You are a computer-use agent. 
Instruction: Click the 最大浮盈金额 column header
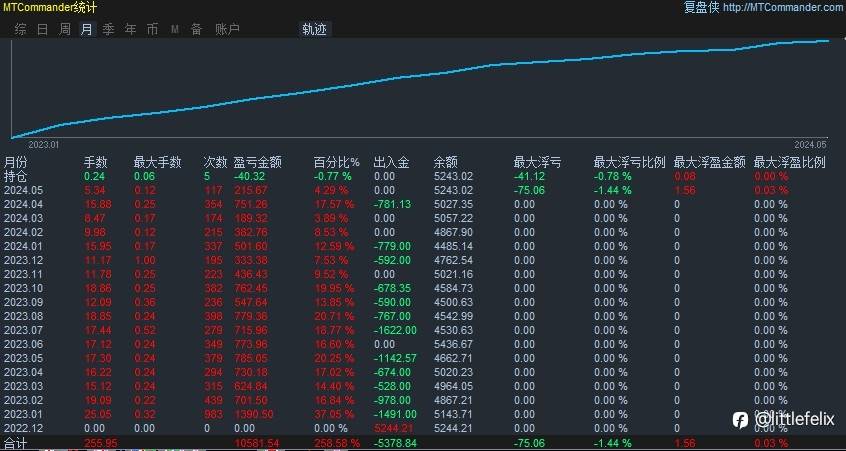tap(709, 162)
